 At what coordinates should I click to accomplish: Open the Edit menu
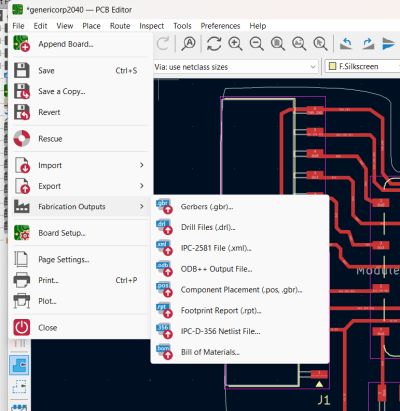40,26
